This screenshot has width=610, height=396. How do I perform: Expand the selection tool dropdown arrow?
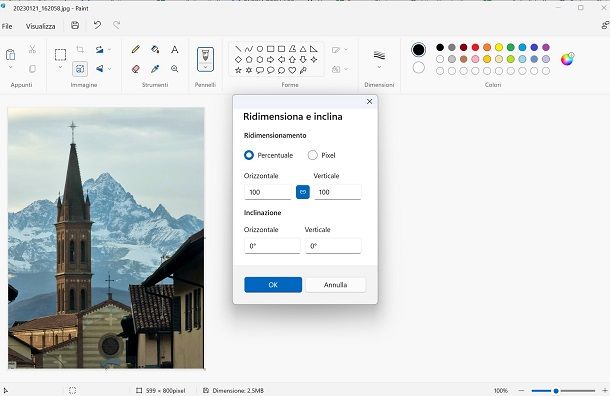tap(60, 68)
